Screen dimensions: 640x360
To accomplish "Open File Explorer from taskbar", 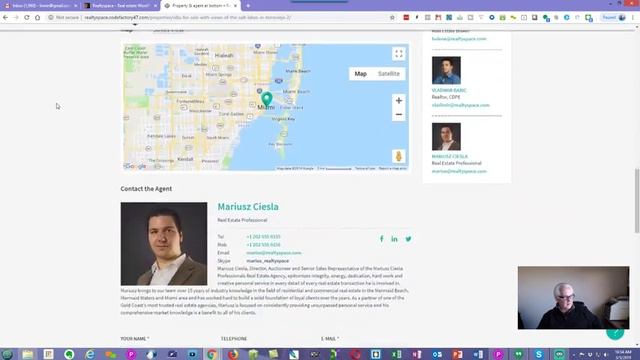I will tap(28, 354).
